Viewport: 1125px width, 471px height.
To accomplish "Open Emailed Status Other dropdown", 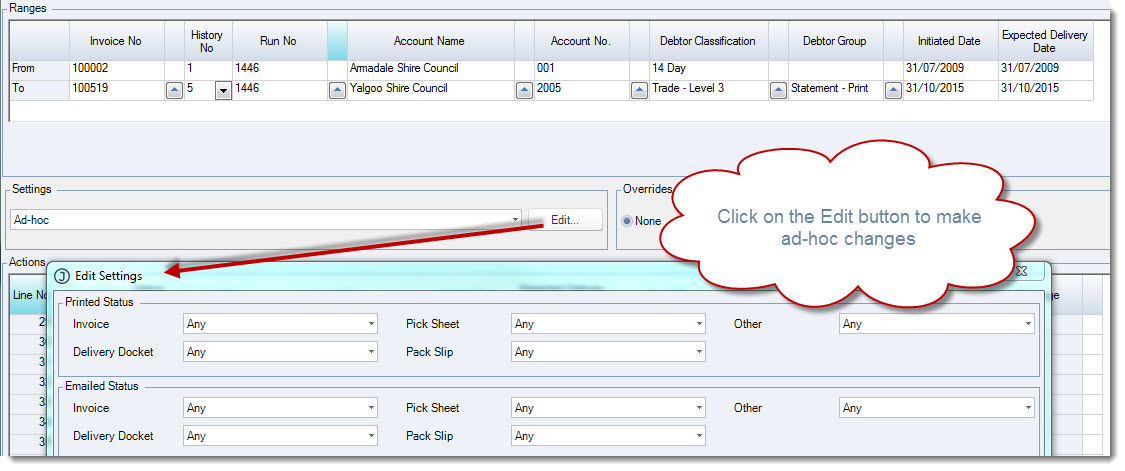I will pos(936,408).
